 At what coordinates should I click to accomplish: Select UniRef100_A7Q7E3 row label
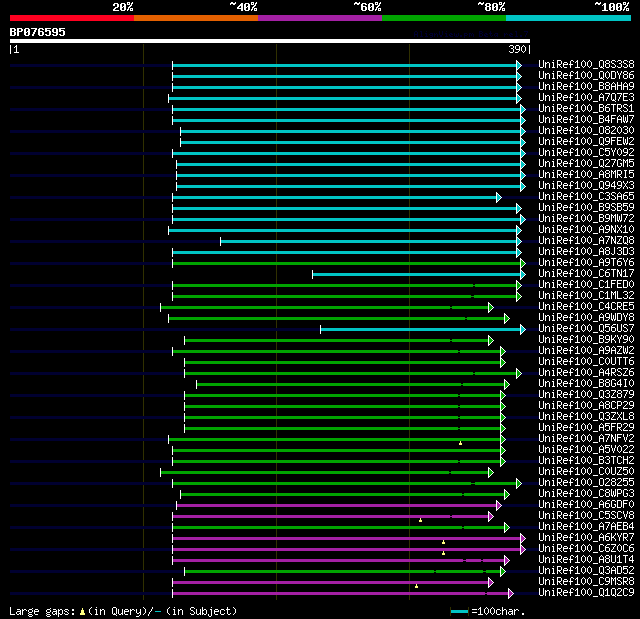586,98
